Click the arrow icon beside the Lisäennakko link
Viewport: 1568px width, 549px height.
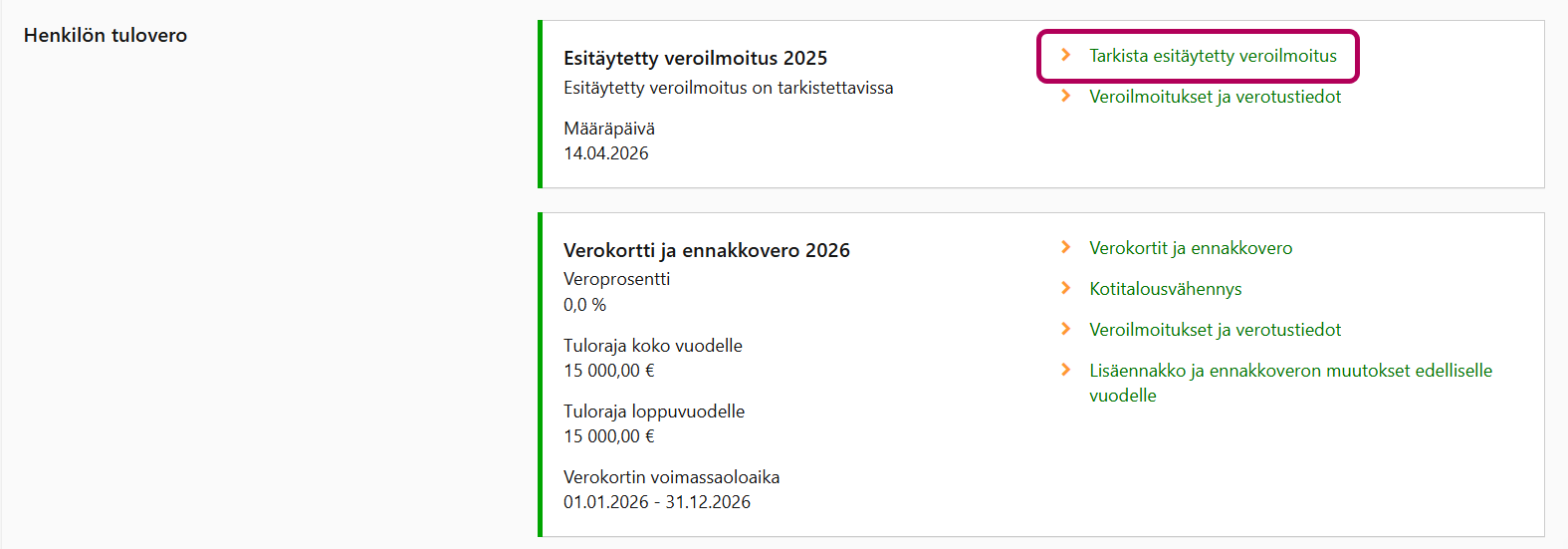[x=1066, y=370]
